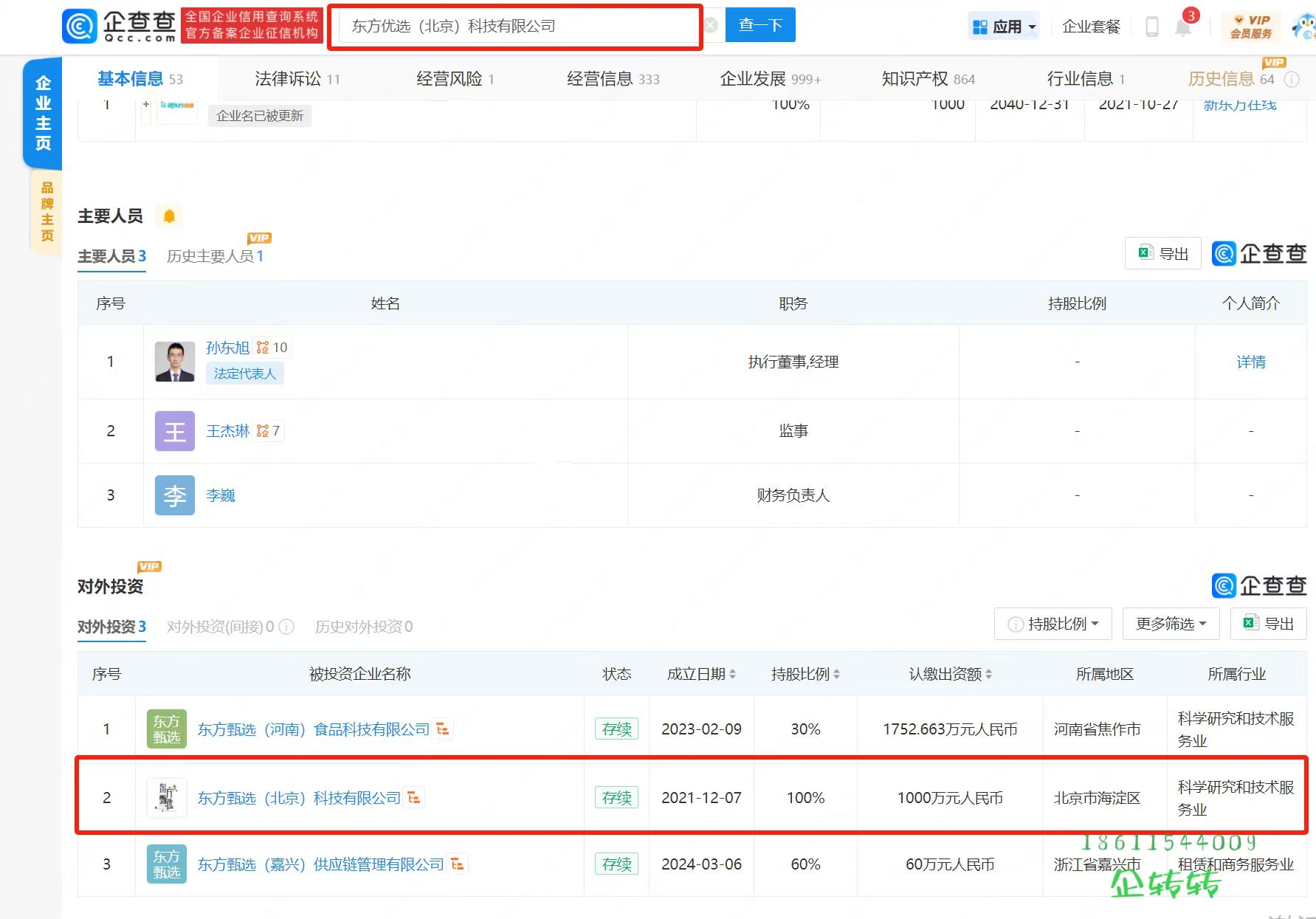Click info icon beside 历史信息 tab
Screen dimensions: 1316x919
click(x=1292, y=79)
